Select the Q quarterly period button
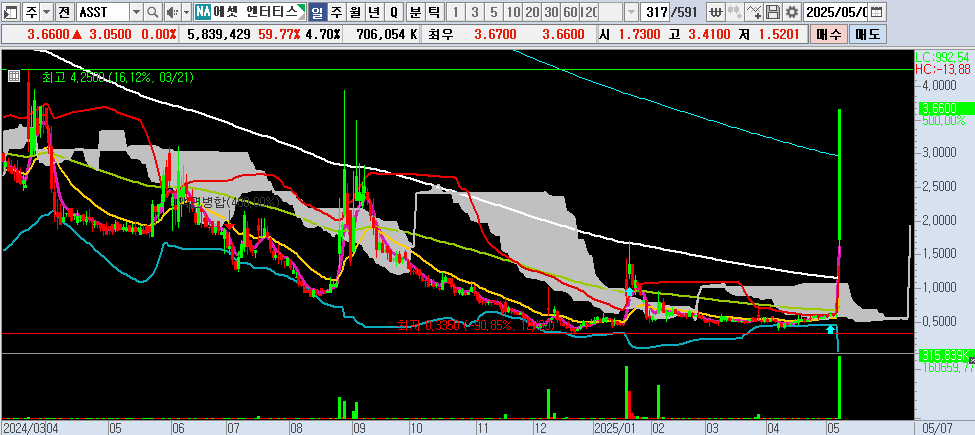 (x=393, y=11)
